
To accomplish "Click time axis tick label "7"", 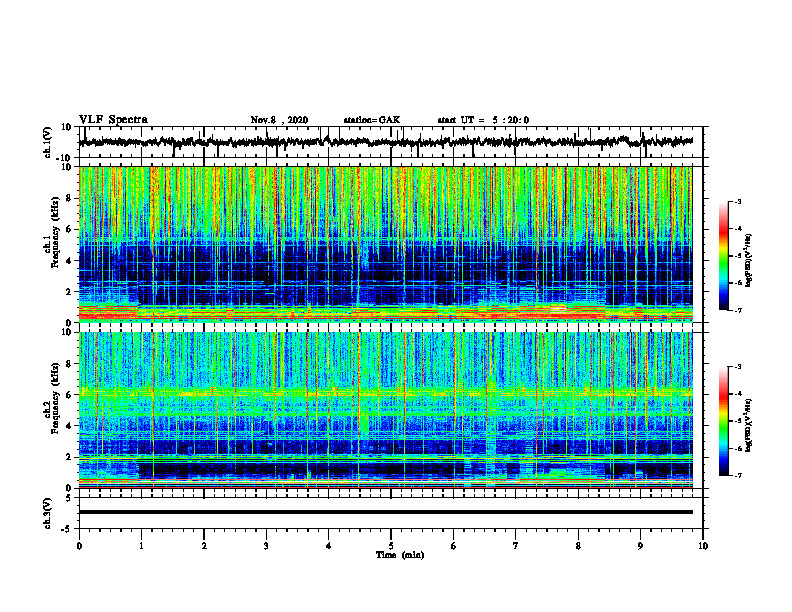I will tap(516, 546).
